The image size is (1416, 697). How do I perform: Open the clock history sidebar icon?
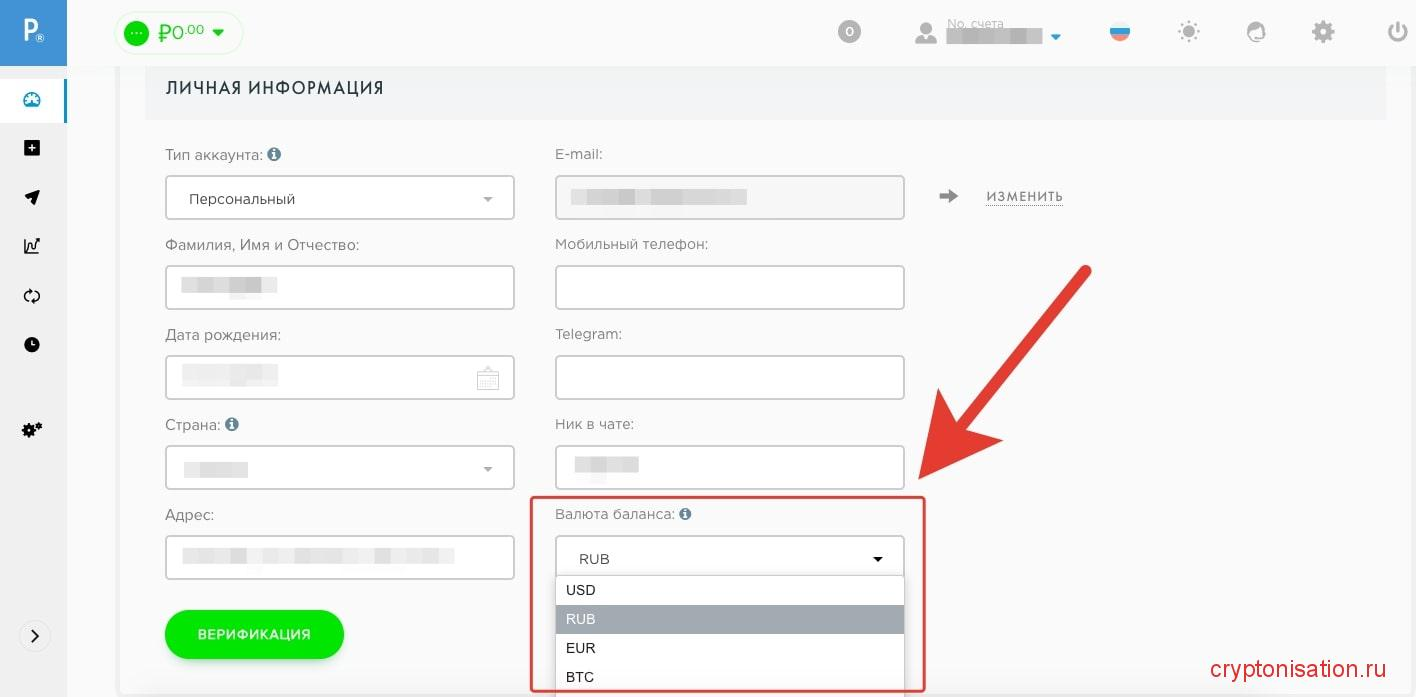32,345
